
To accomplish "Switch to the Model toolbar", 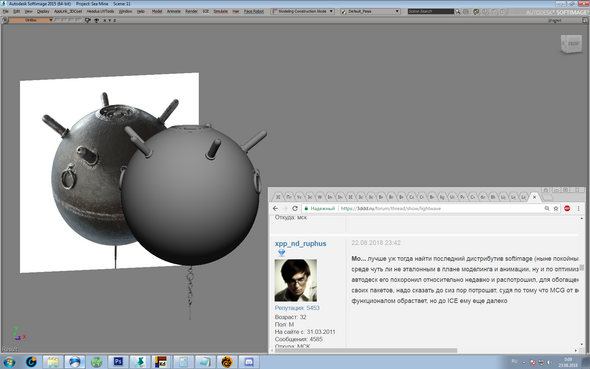I will click(157, 12).
